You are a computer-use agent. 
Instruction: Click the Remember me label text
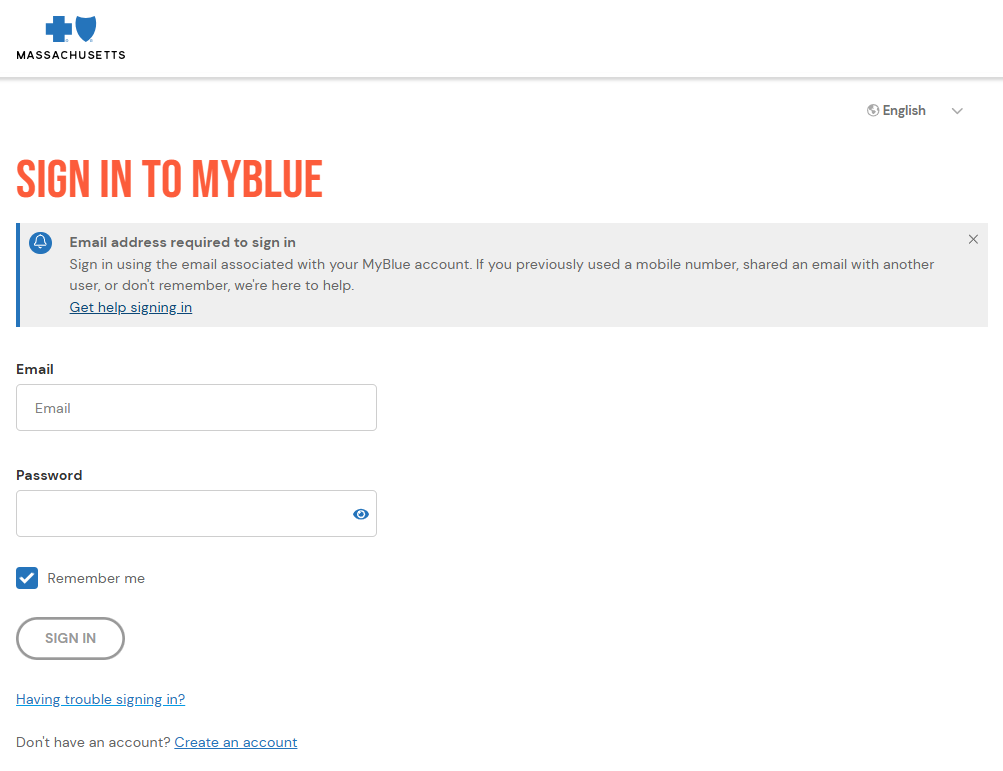tap(96, 578)
